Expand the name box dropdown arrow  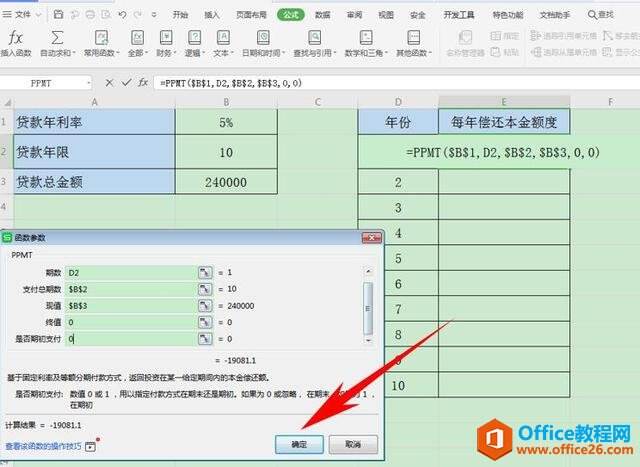[x=88, y=83]
